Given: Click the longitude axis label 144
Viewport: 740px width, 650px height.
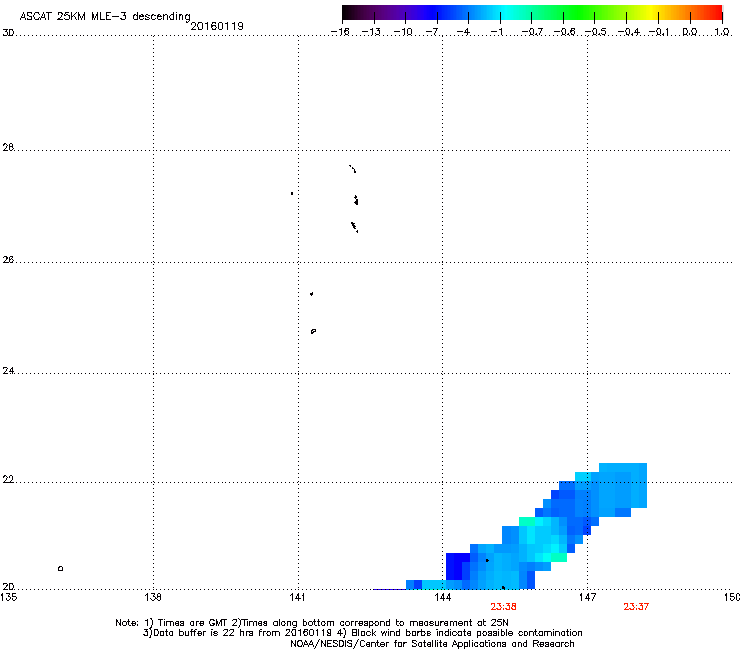Looking at the screenshot, I should pyautogui.click(x=443, y=598).
